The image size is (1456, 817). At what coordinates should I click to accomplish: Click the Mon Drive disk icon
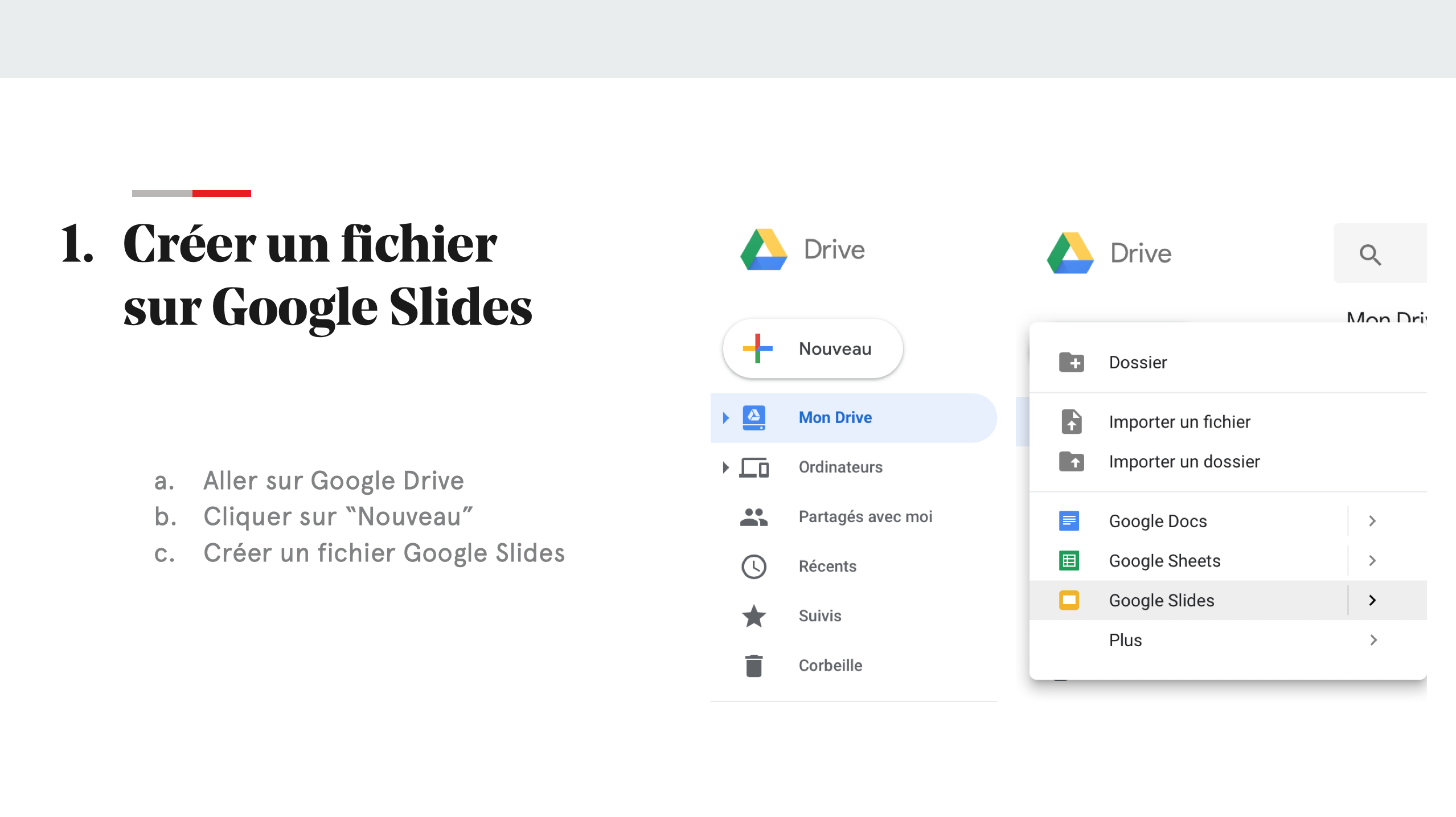pyautogui.click(x=754, y=417)
